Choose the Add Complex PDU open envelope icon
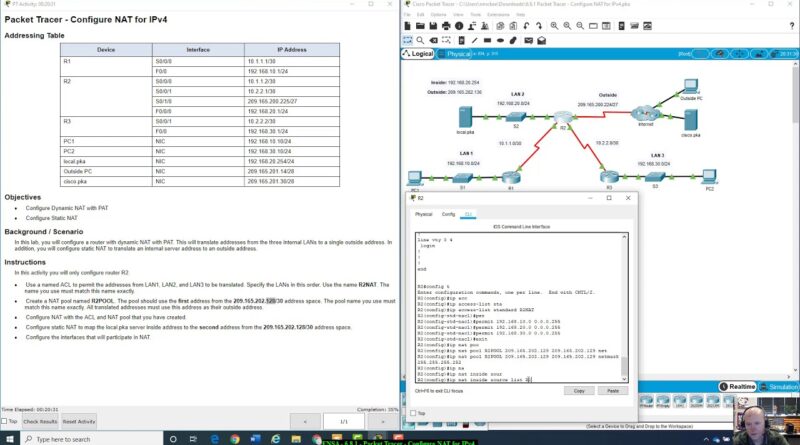 coord(541,40)
